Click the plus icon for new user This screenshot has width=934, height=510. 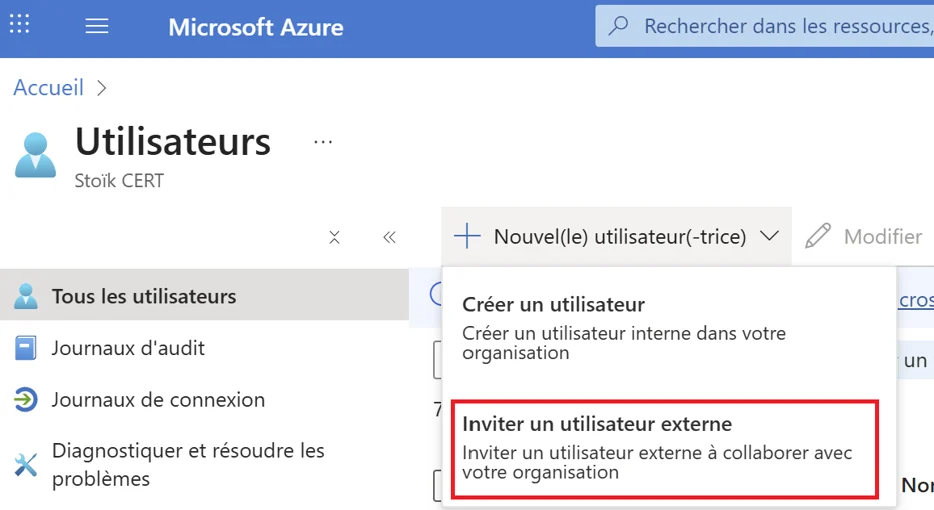pyautogui.click(x=467, y=236)
